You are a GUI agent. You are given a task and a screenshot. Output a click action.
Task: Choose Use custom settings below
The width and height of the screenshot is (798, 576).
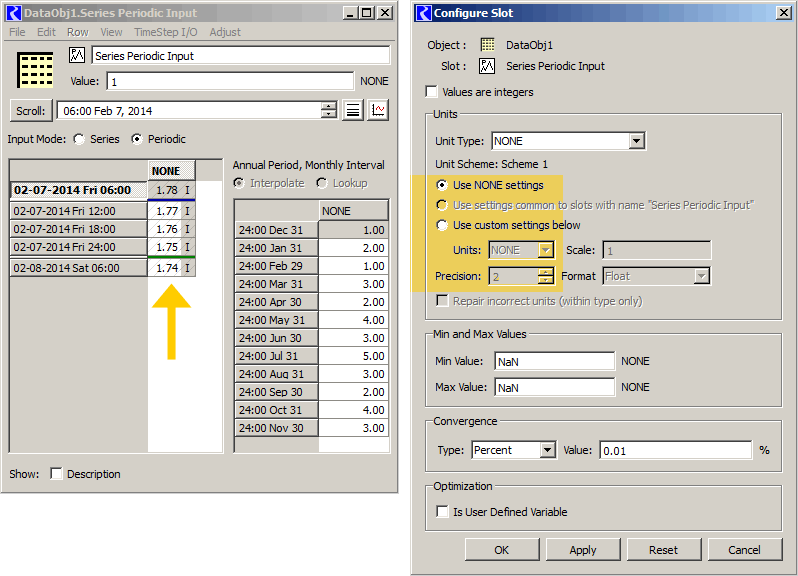(x=442, y=225)
